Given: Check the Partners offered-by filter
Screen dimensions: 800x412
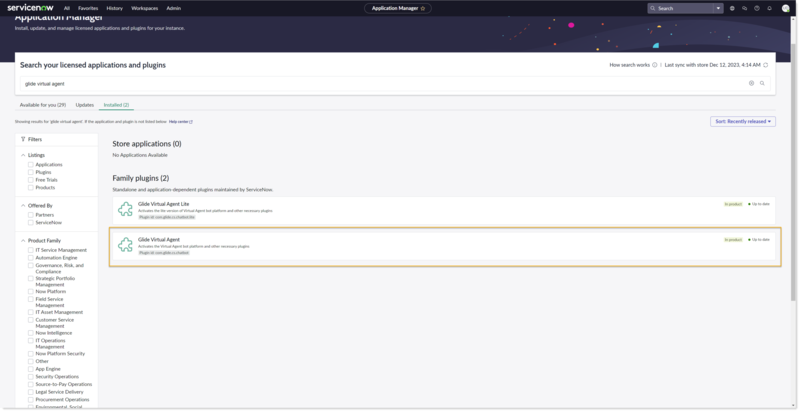Looking at the screenshot, I should point(31,215).
